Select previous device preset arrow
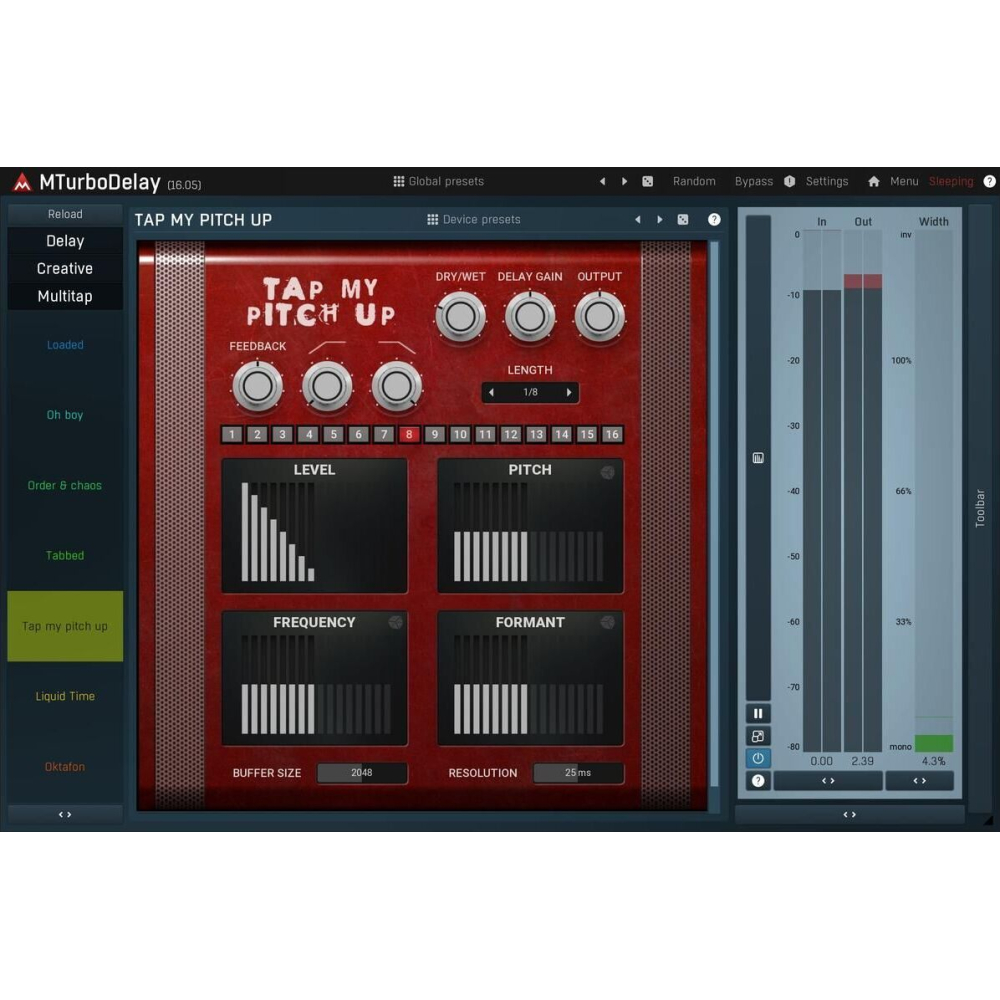Image resolution: width=1000 pixels, height=1000 pixels. 638,219
